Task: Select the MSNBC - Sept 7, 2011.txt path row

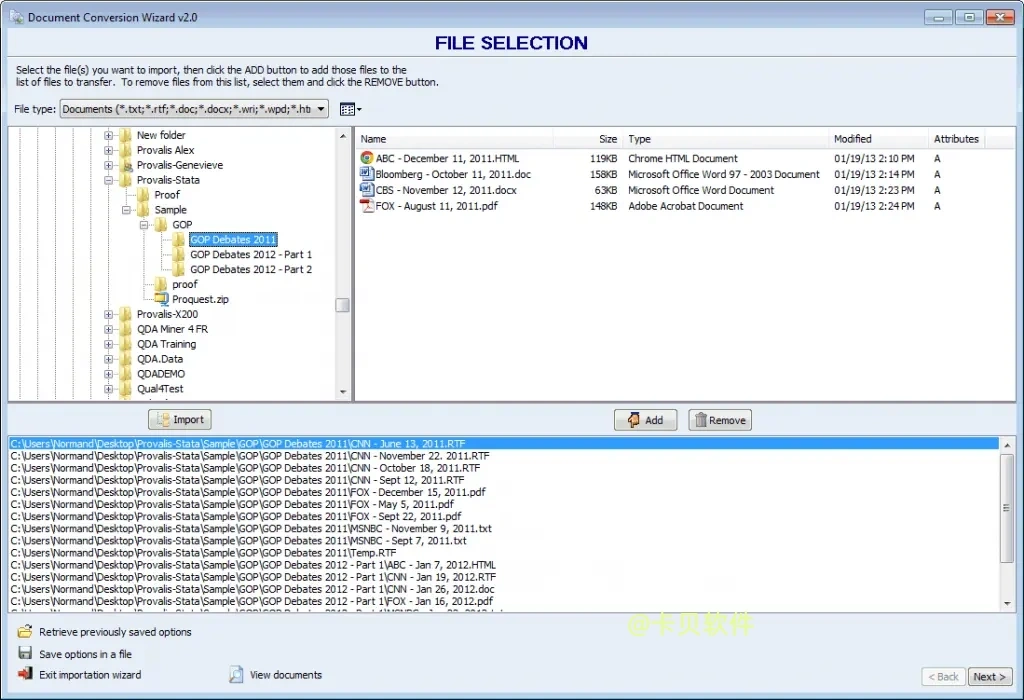Action: click(504, 541)
